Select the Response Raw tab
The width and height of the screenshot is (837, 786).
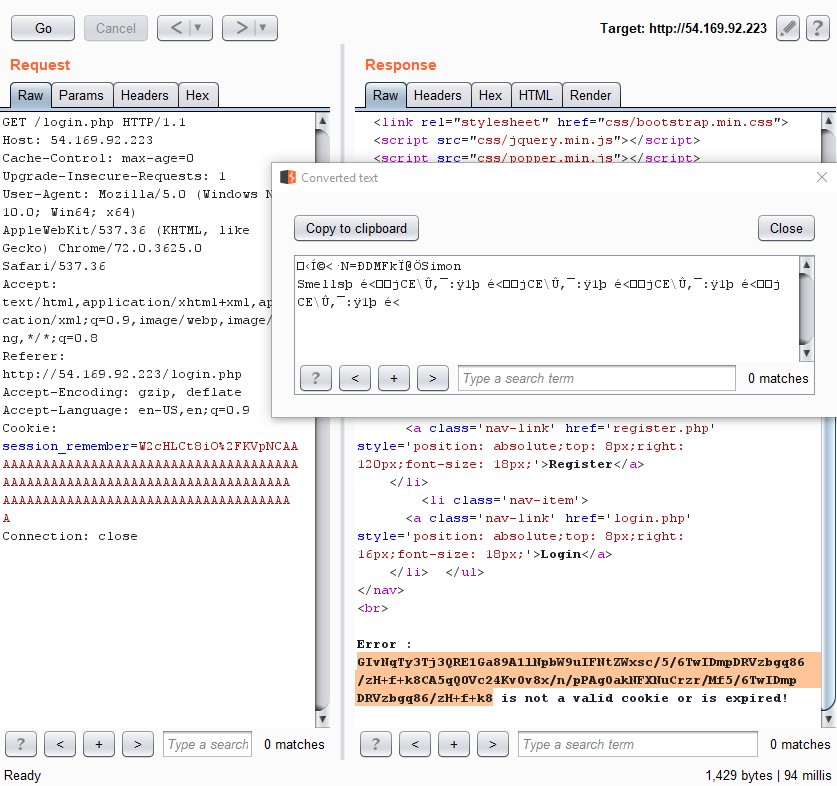pos(385,96)
